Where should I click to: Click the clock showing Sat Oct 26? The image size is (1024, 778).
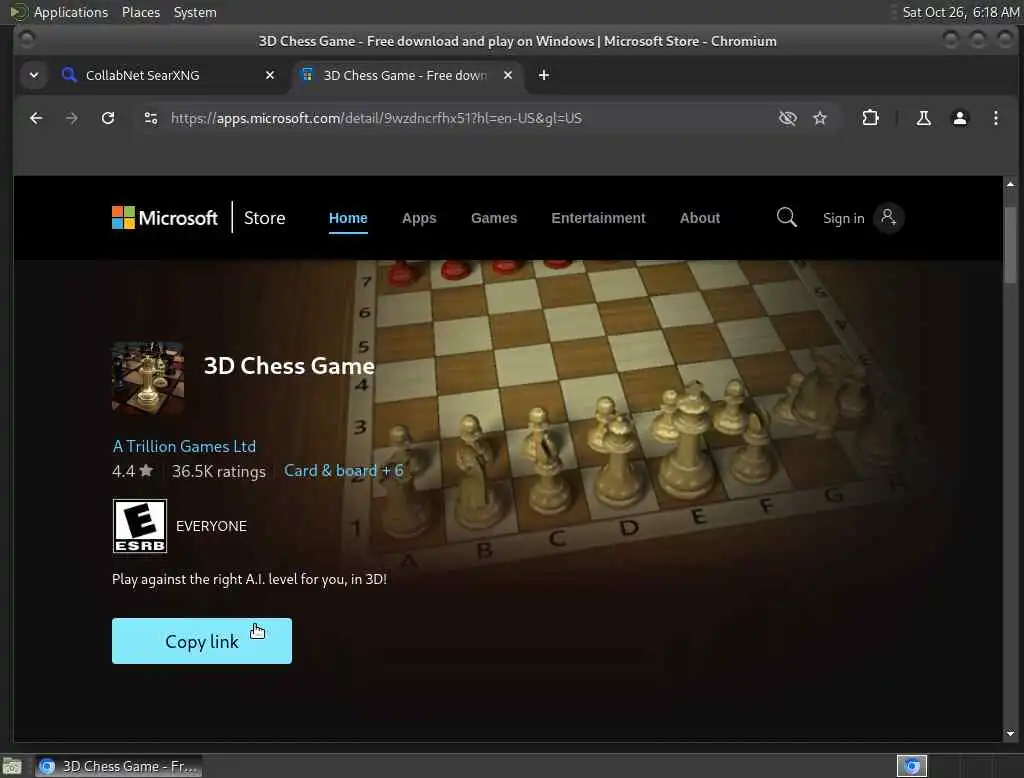click(960, 12)
